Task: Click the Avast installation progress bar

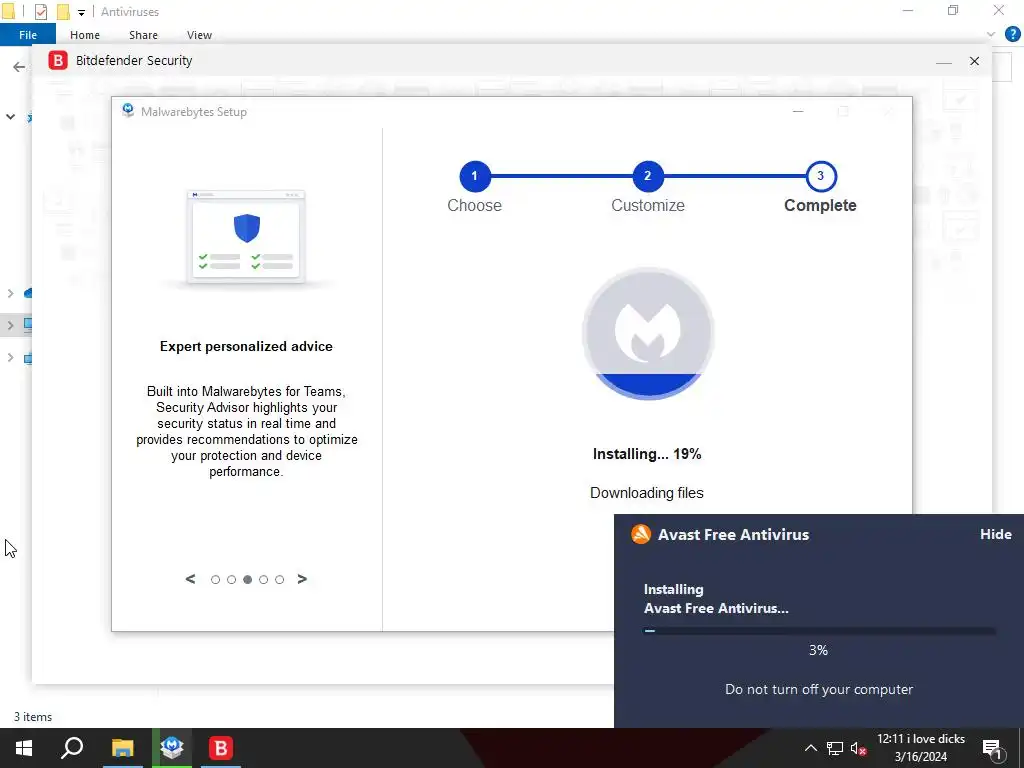Action: pos(819,631)
